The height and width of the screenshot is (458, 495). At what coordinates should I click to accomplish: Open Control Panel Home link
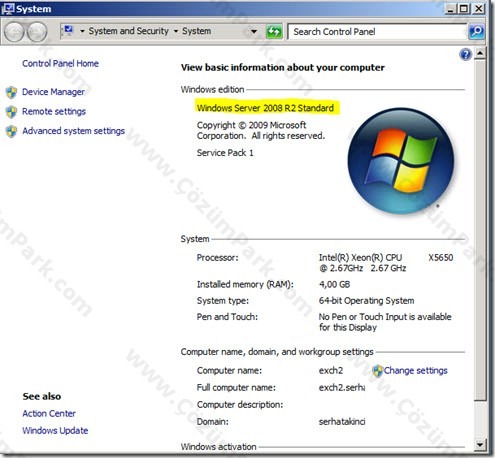(60, 63)
